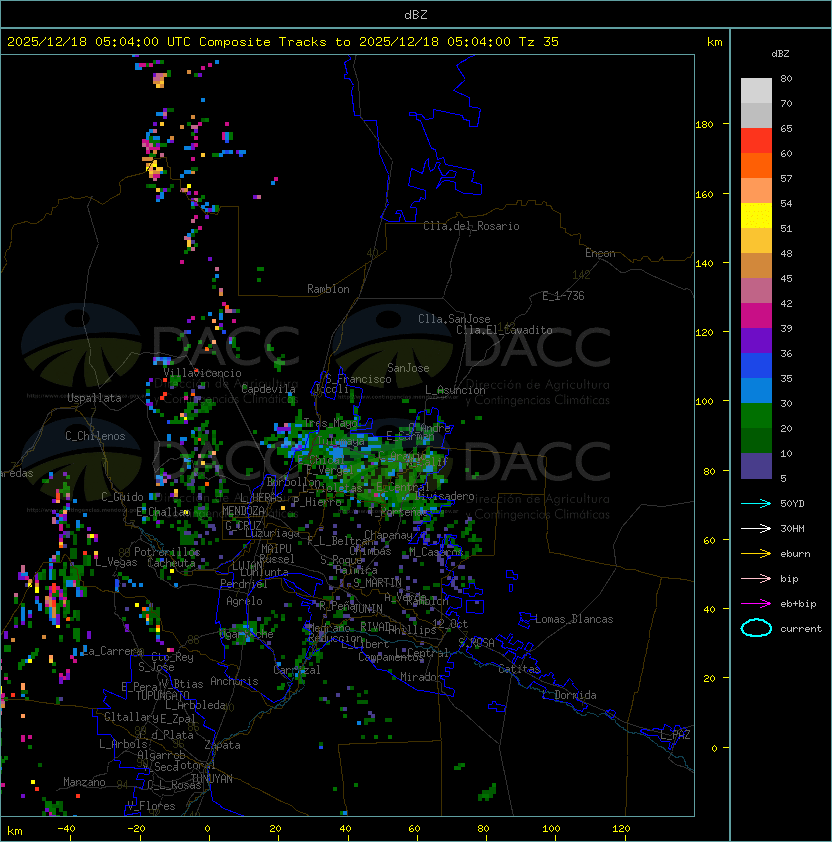The height and width of the screenshot is (842, 832).
Task: Click the 'eb+bip' legend label
Action: [798, 604]
